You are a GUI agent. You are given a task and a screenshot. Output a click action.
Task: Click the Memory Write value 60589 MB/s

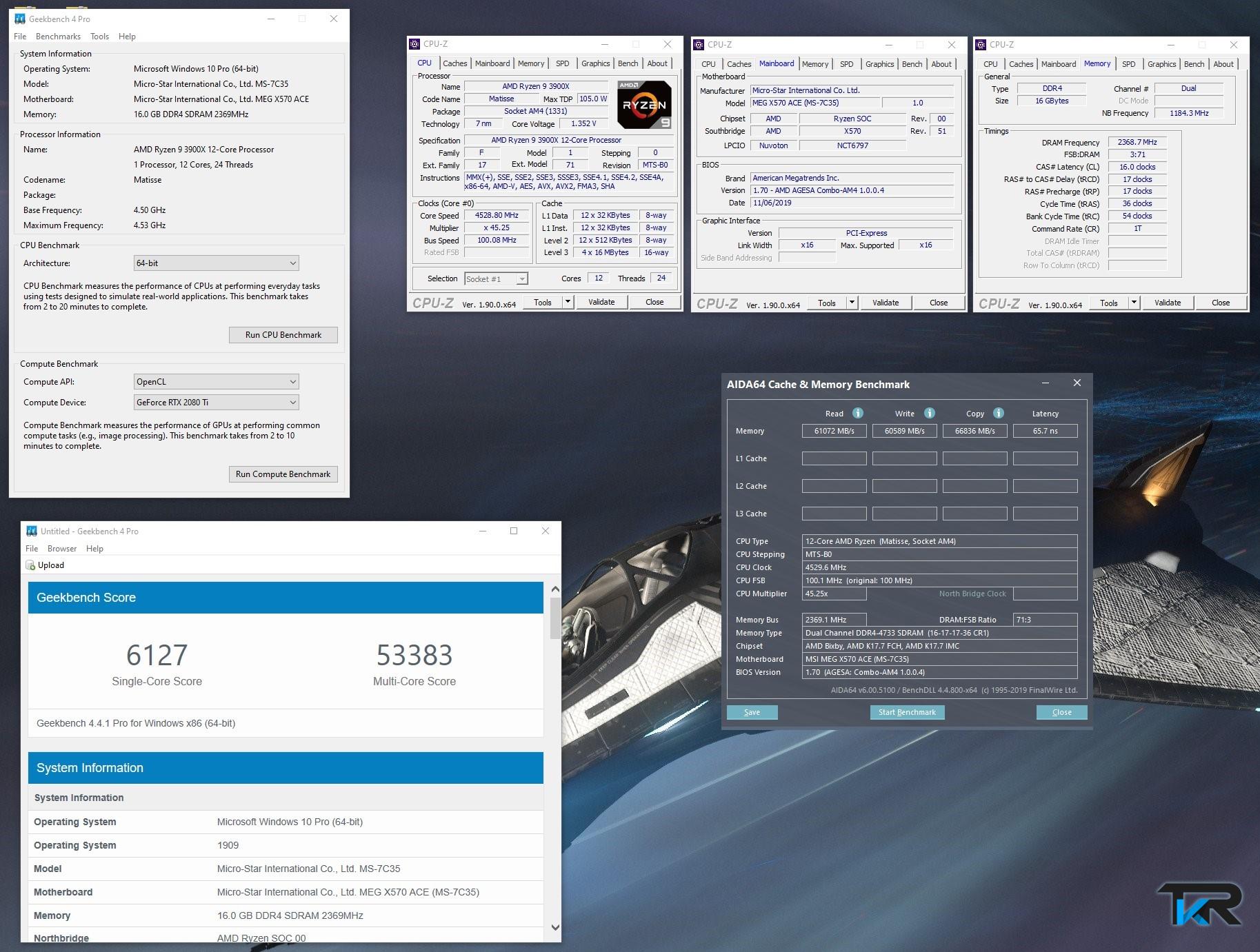coord(904,431)
